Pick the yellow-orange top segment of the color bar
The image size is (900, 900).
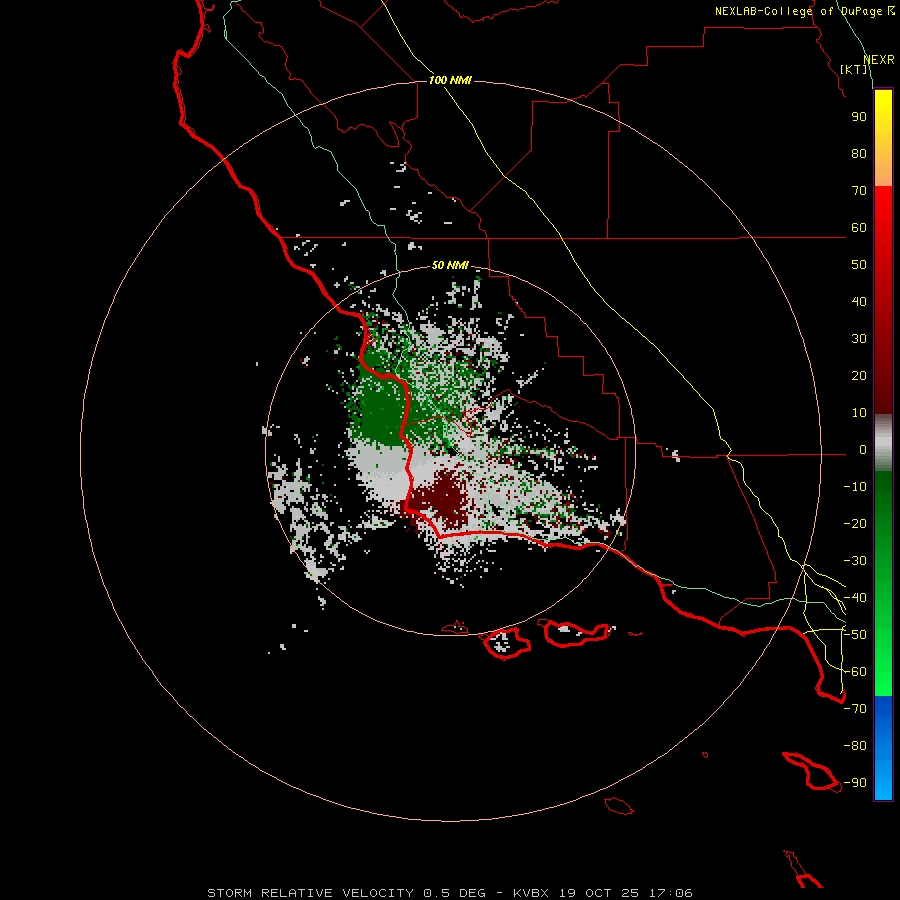coord(883,138)
